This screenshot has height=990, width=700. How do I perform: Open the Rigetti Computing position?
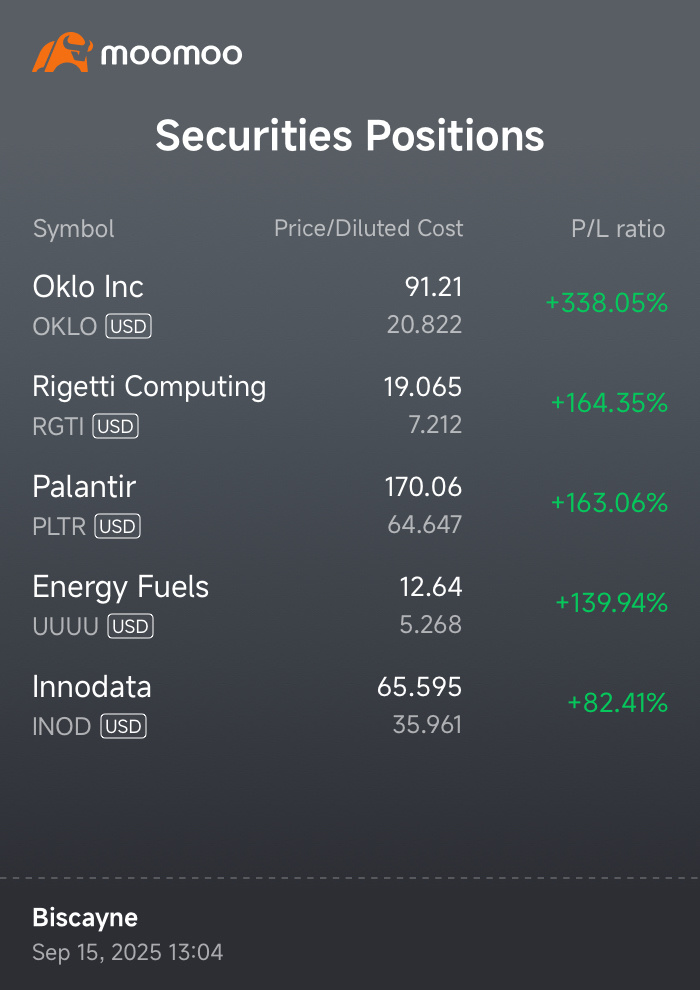point(350,405)
